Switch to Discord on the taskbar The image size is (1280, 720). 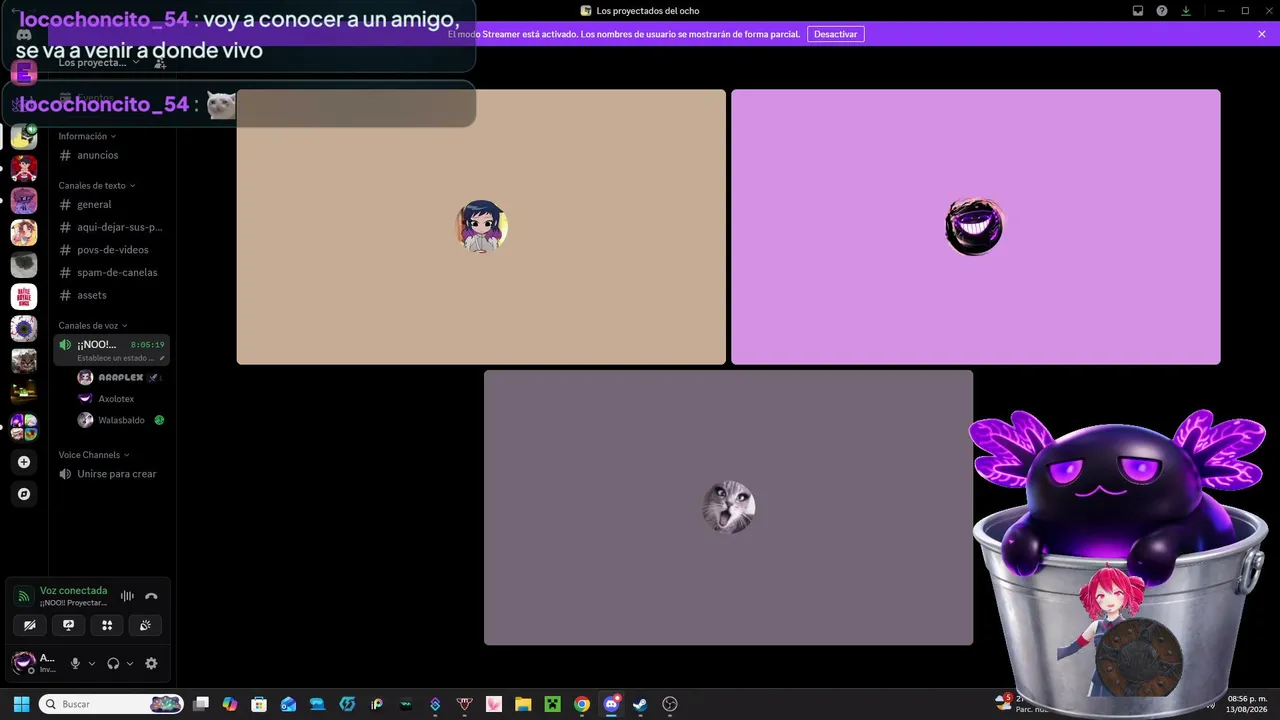pyautogui.click(x=611, y=704)
